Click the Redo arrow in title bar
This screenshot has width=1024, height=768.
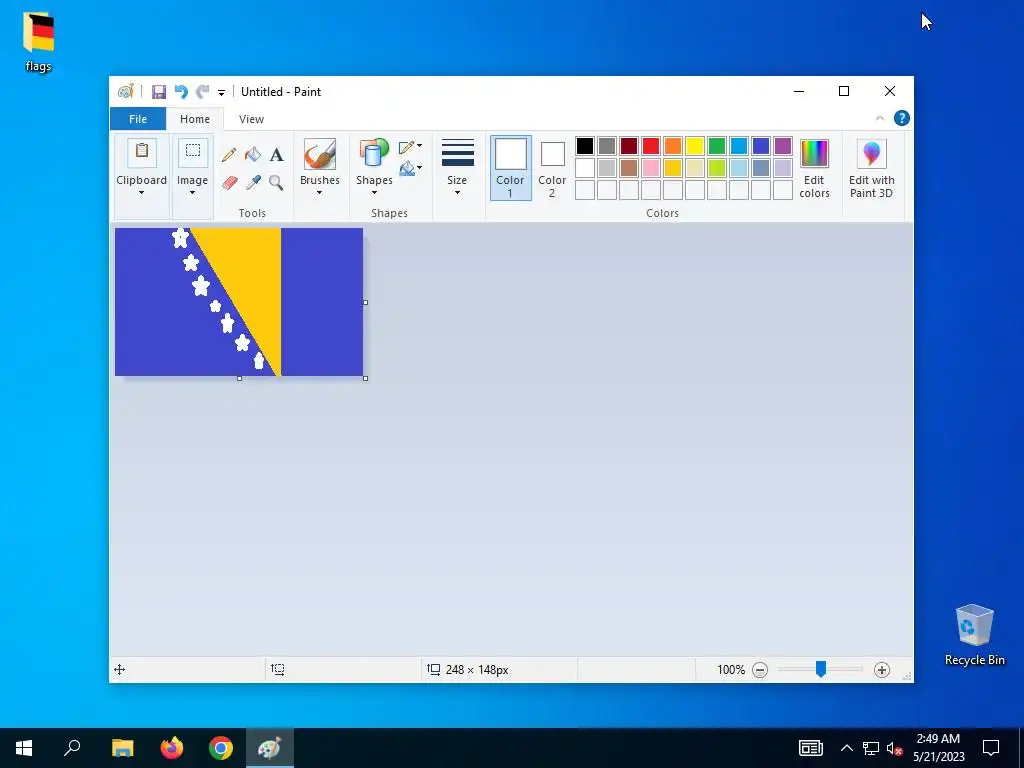coord(203,92)
